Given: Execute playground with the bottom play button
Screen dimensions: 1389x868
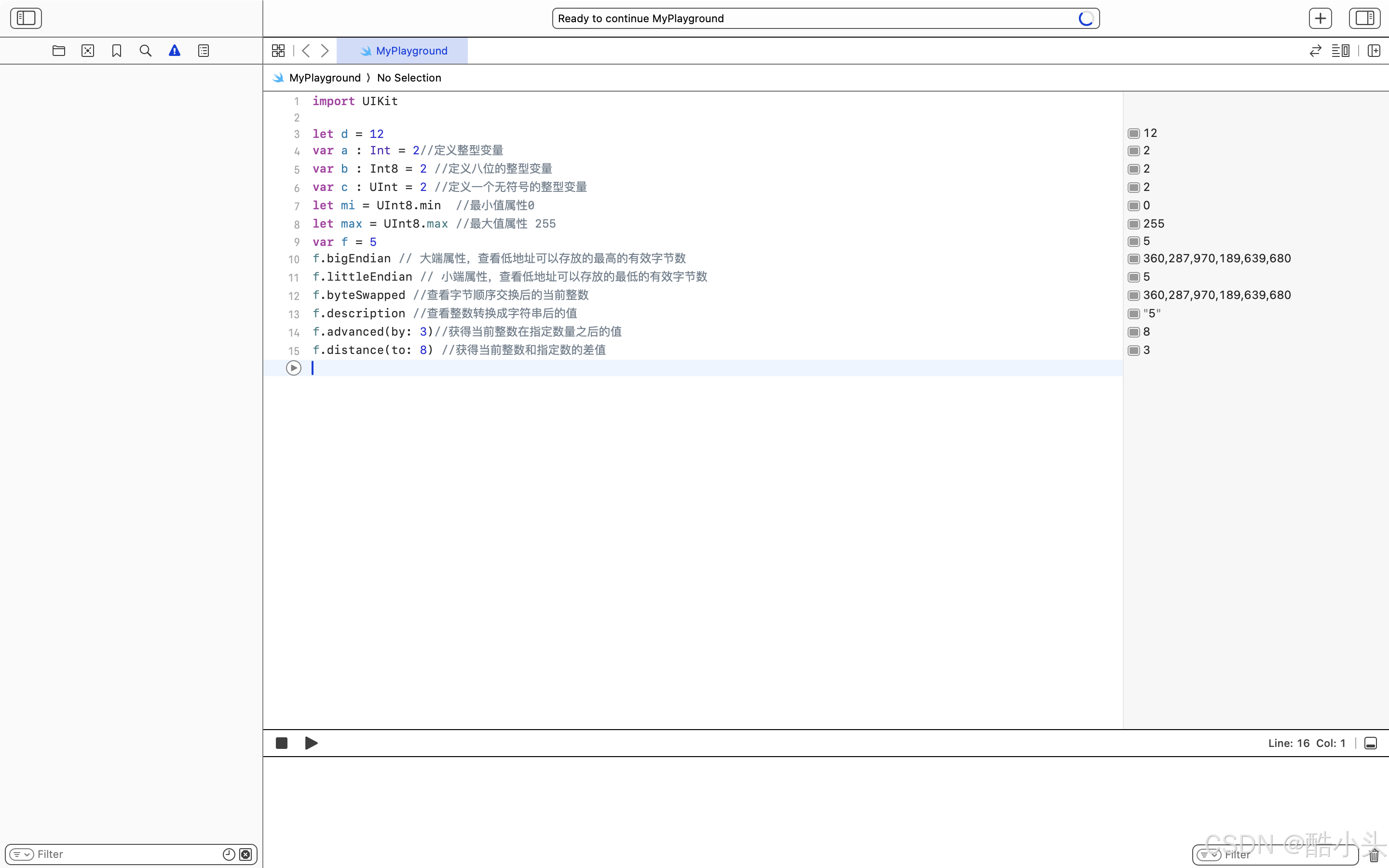Looking at the screenshot, I should coord(311,743).
